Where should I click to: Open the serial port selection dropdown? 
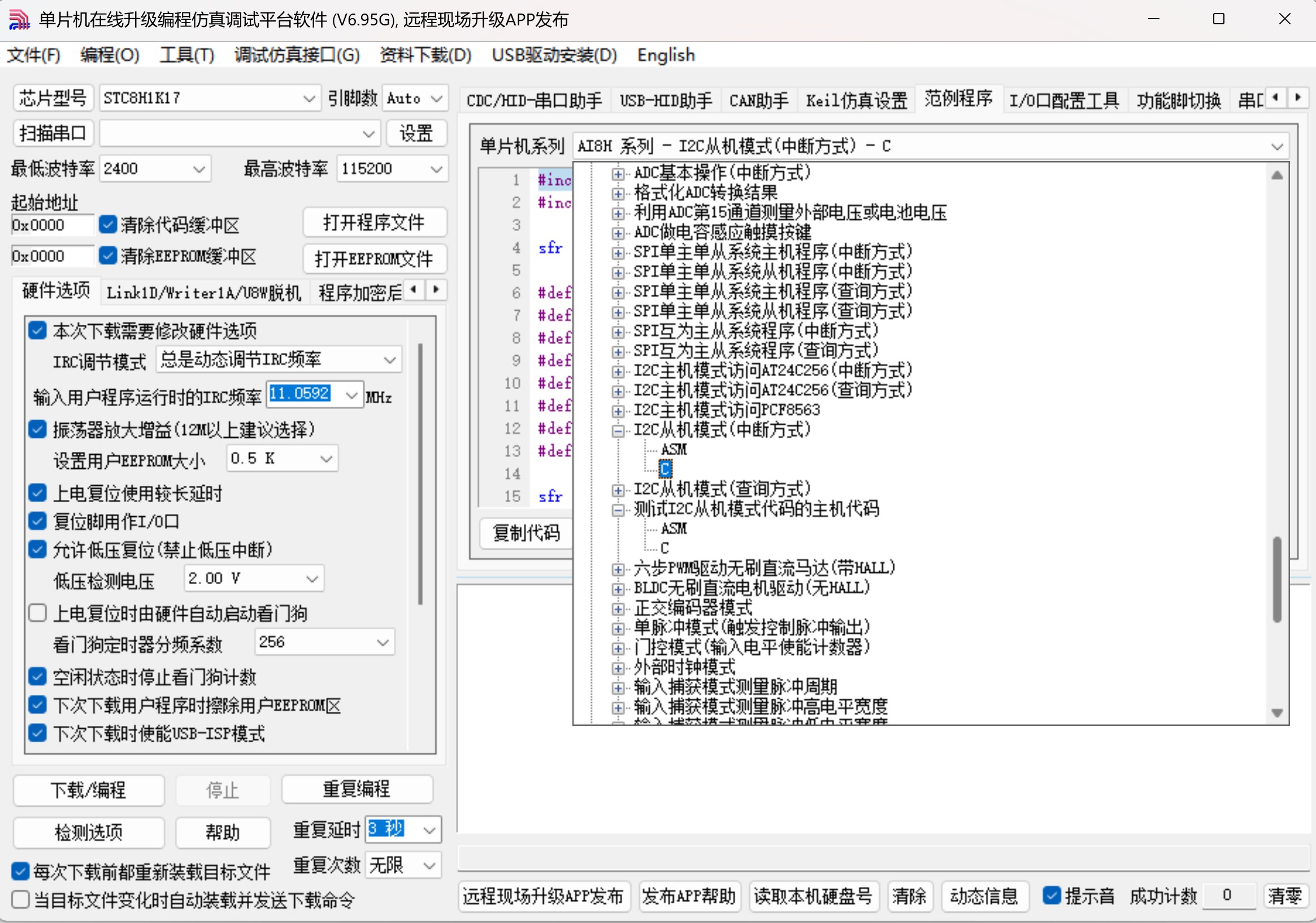pos(240,133)
